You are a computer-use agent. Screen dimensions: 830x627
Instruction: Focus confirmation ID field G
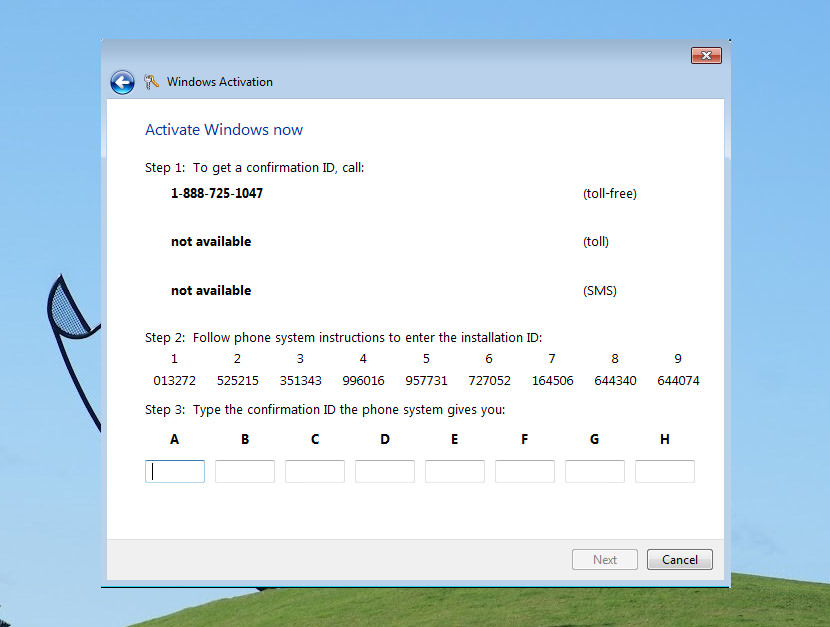point(594,471)
